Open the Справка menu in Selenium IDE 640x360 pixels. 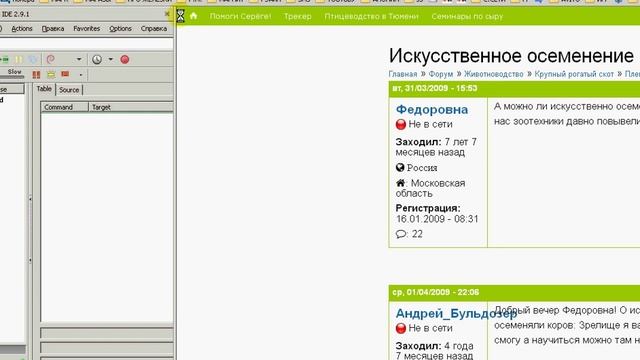tap(154, 29)
